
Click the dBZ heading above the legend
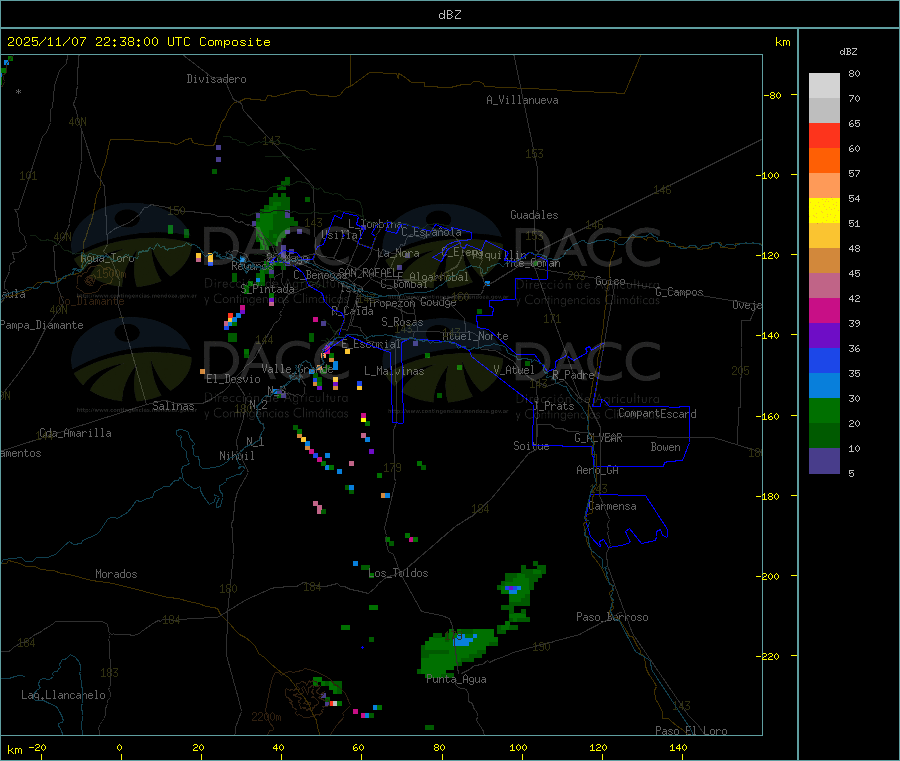[x=848, y=52]
